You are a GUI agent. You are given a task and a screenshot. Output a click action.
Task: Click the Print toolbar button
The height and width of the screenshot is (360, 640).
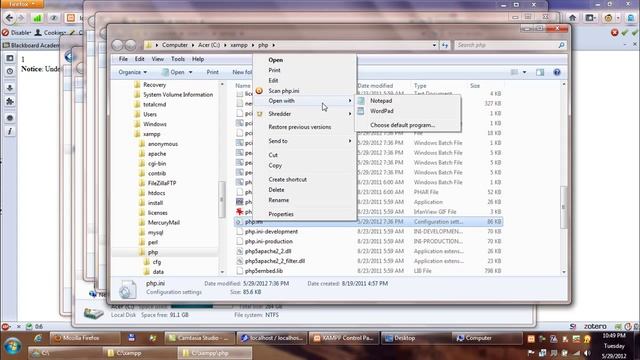coord(213,72)
